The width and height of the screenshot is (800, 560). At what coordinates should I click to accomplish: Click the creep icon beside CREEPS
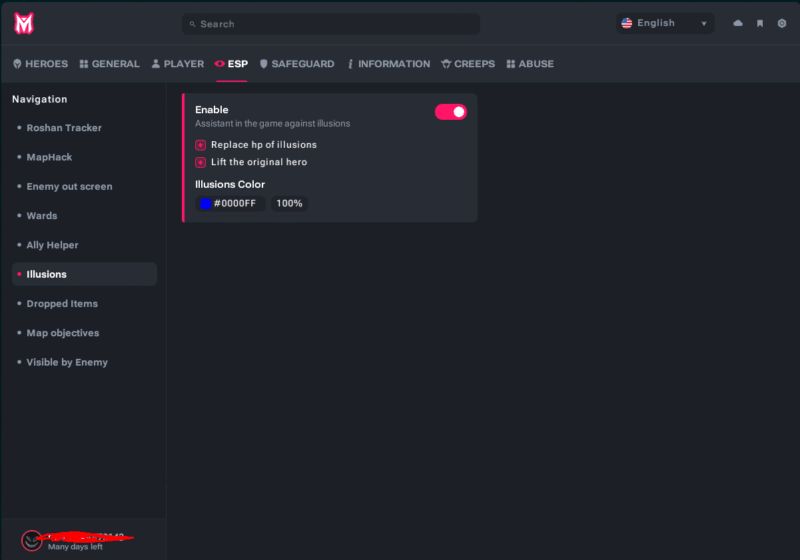446,64
